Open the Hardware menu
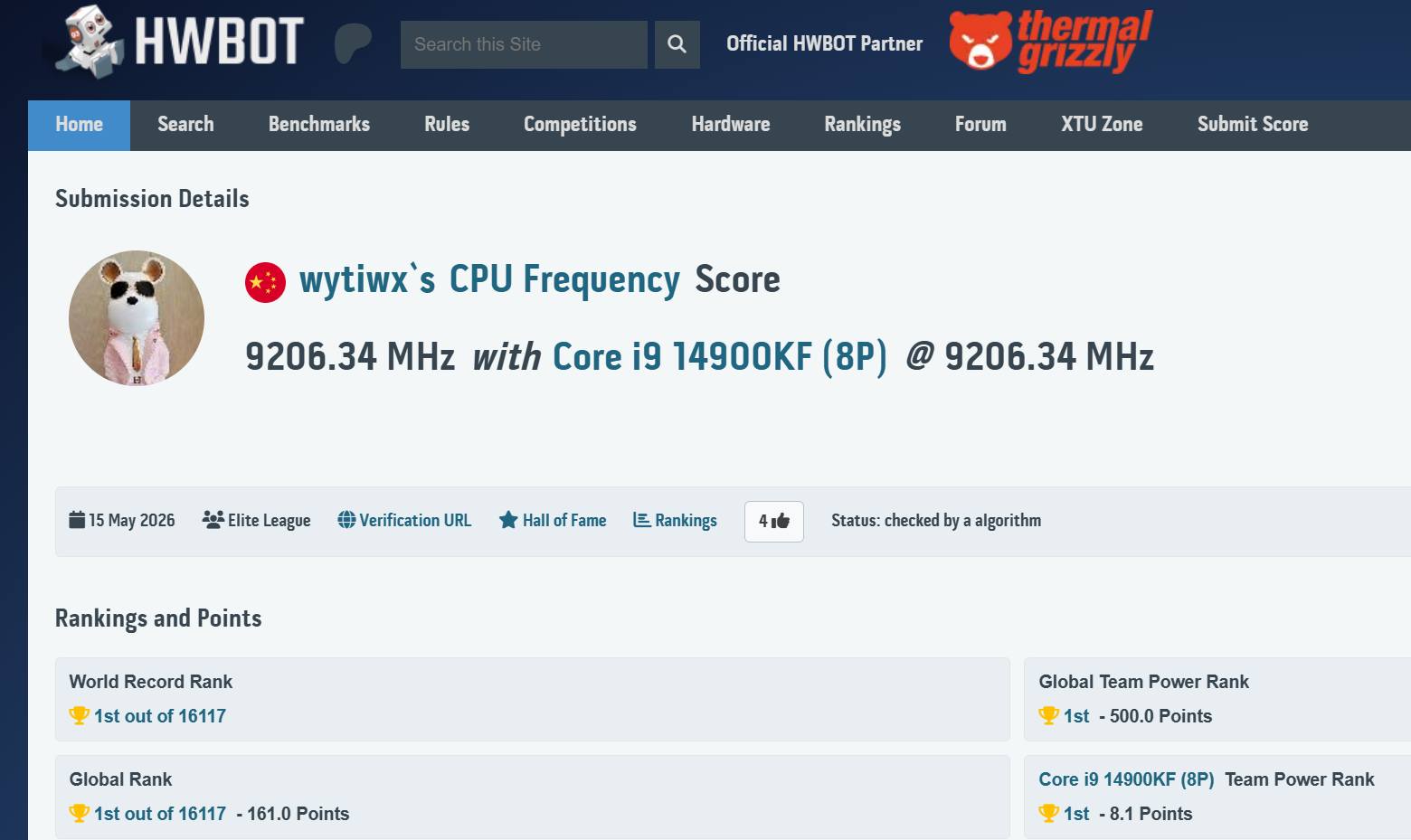The image size is (1411, 840). 731,125
